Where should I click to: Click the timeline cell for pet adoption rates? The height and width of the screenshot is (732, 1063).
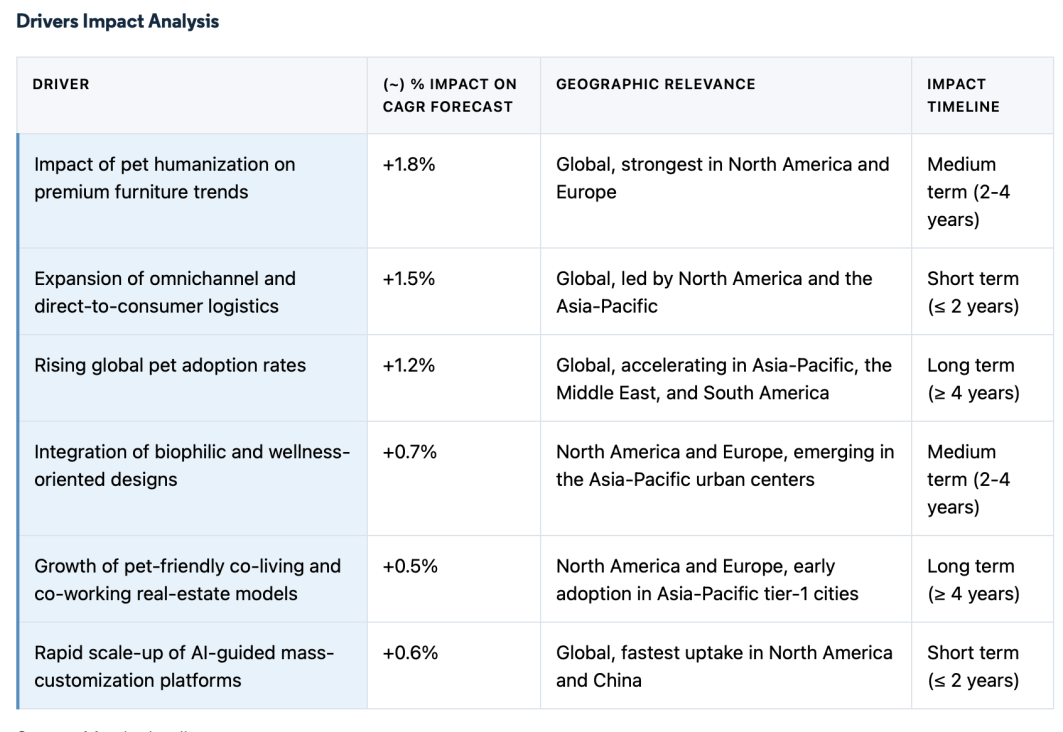(x=972, y=379)
